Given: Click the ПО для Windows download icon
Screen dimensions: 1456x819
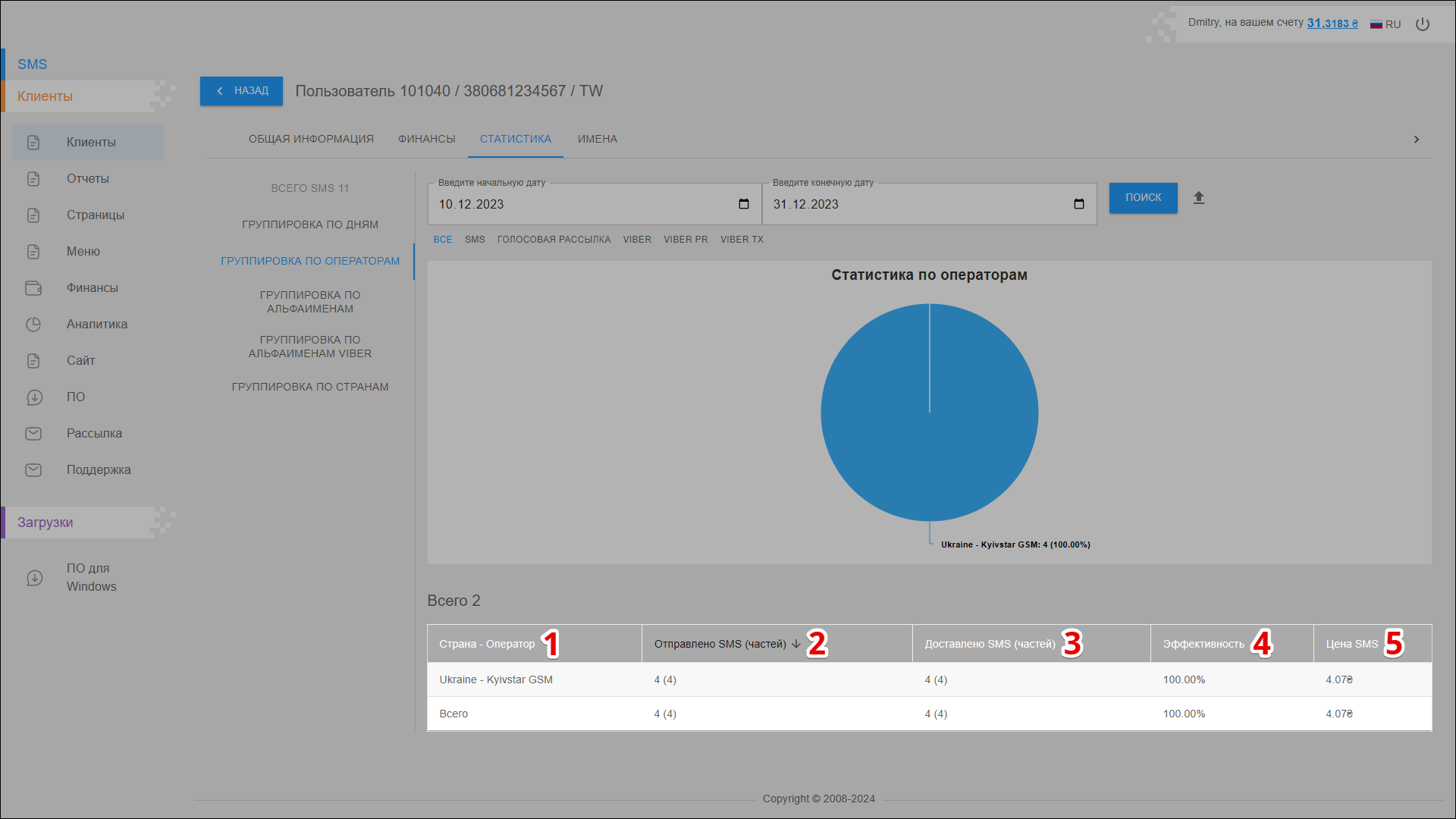Looking at the screenshot, I should click(34, 578).
